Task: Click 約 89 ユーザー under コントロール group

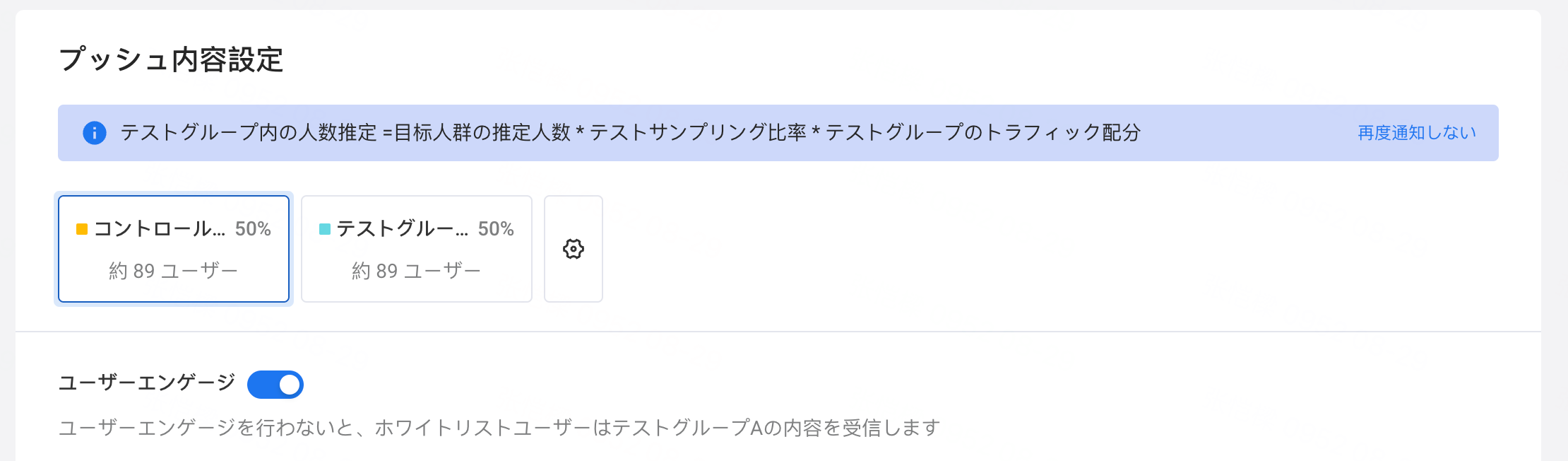Action: (x=174, y=271)
